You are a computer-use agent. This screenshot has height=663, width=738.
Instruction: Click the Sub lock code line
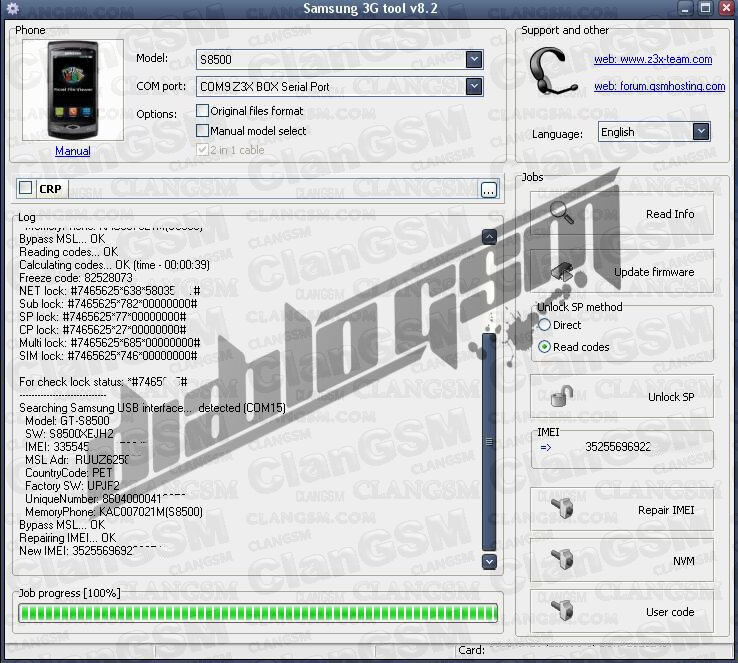pyautogui.click(x=108, y=304)
